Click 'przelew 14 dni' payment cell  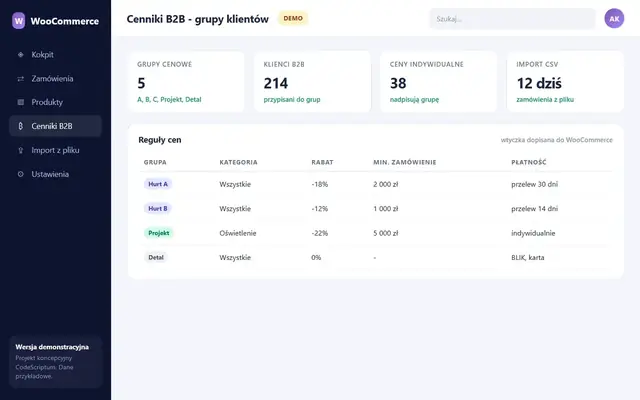(x=534, y=209)
